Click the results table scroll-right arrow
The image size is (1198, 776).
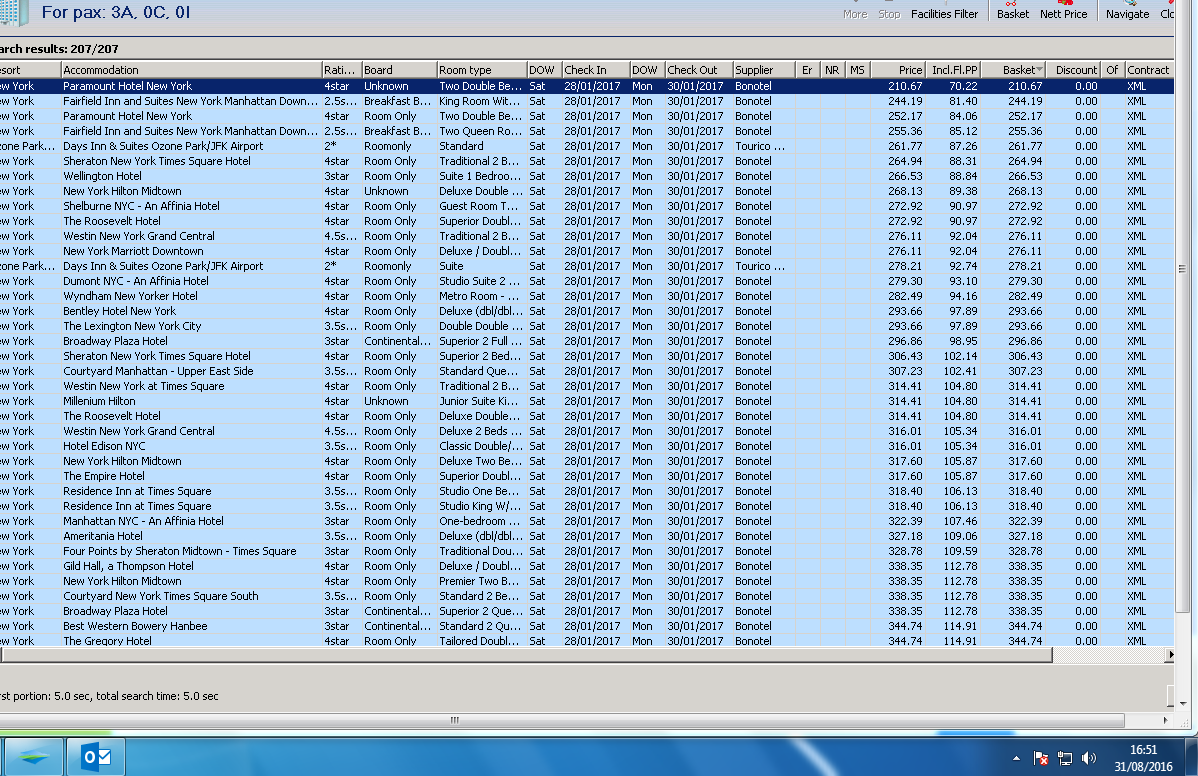(x=1169, y=655)
